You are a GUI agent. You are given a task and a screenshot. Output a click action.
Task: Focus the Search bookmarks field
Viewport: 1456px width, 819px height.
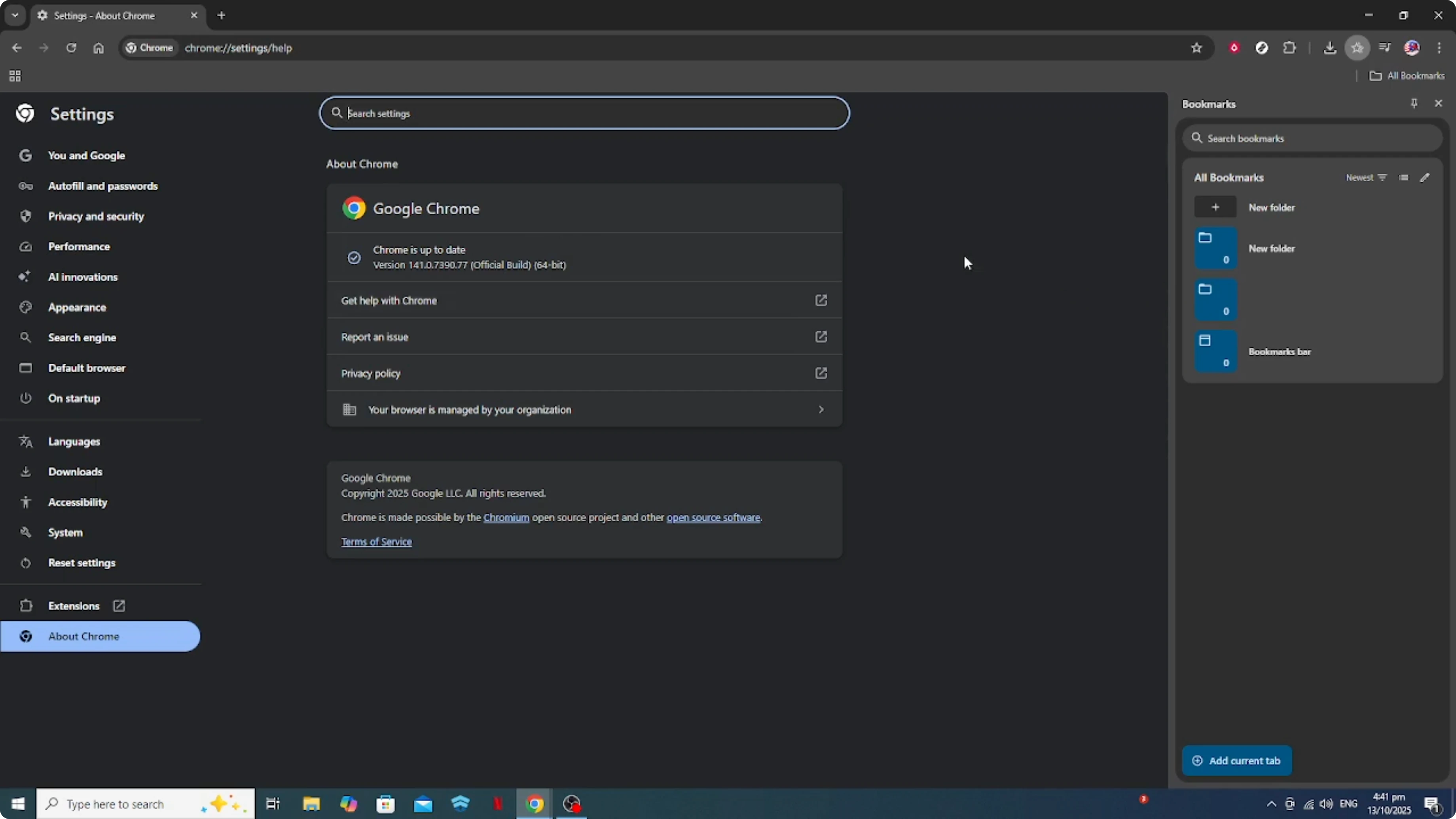point(1312,138)
